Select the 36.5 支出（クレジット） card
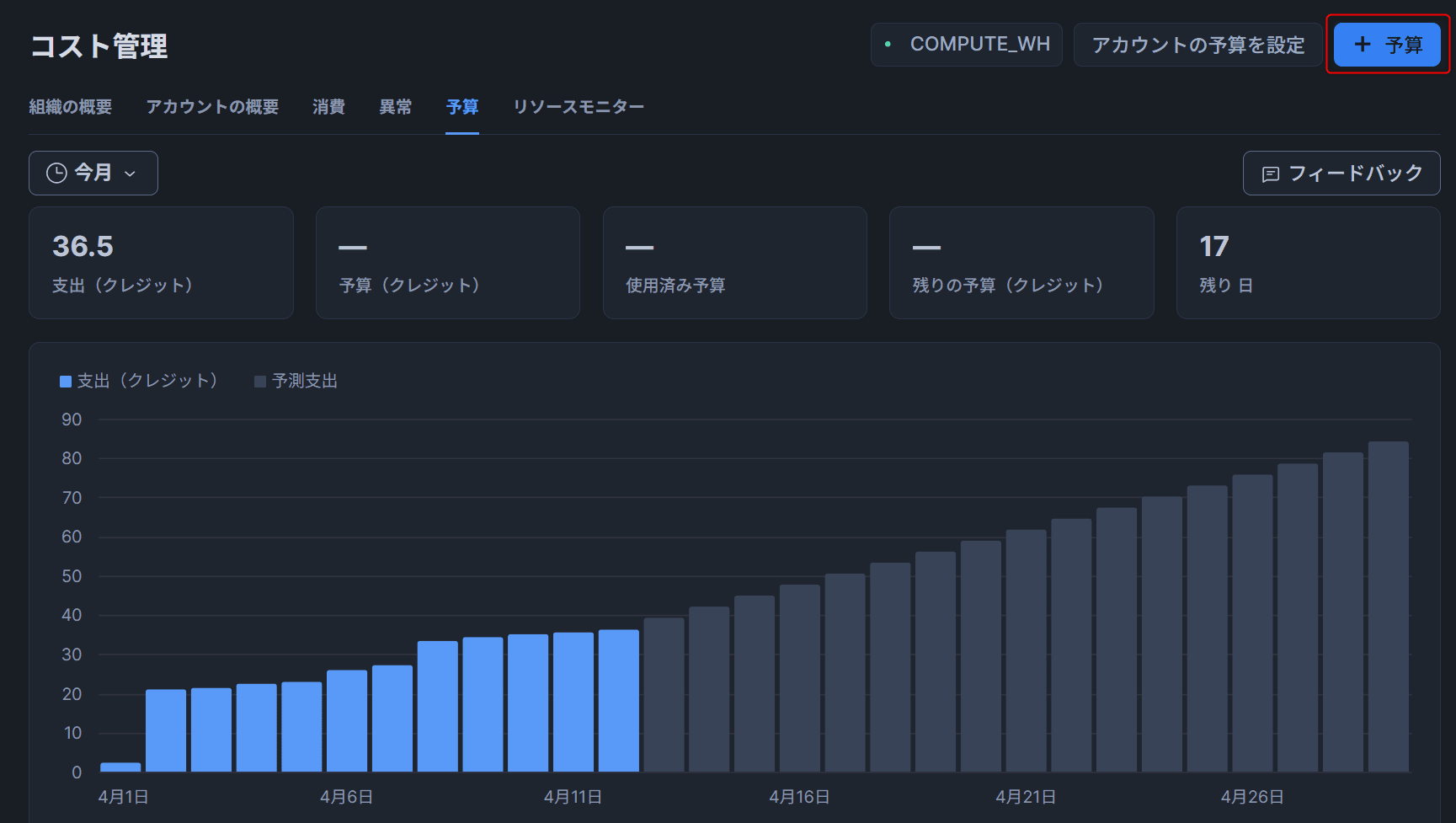 [x=161, y=263]
